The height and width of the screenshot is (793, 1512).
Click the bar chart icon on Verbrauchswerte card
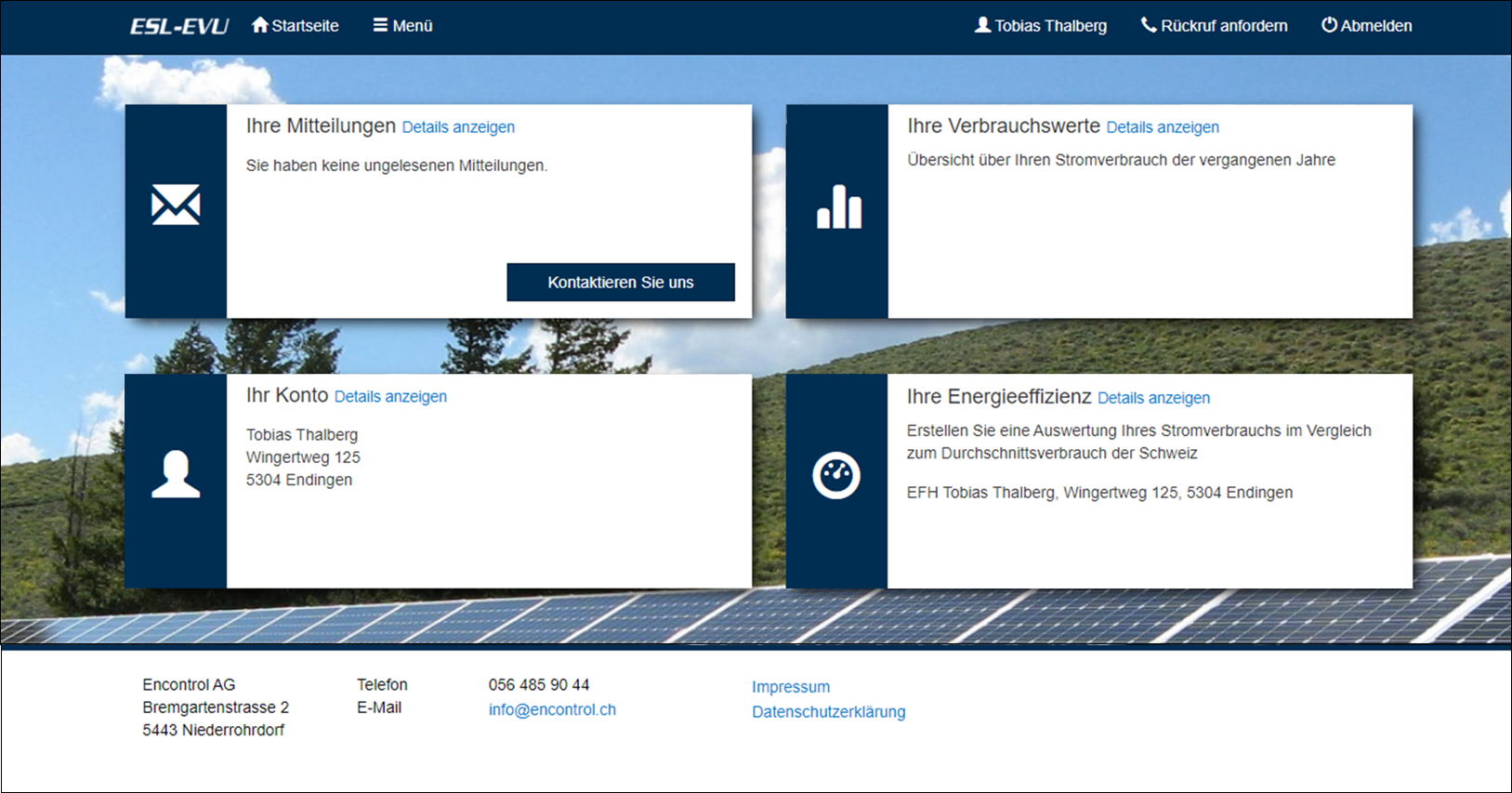838,206
